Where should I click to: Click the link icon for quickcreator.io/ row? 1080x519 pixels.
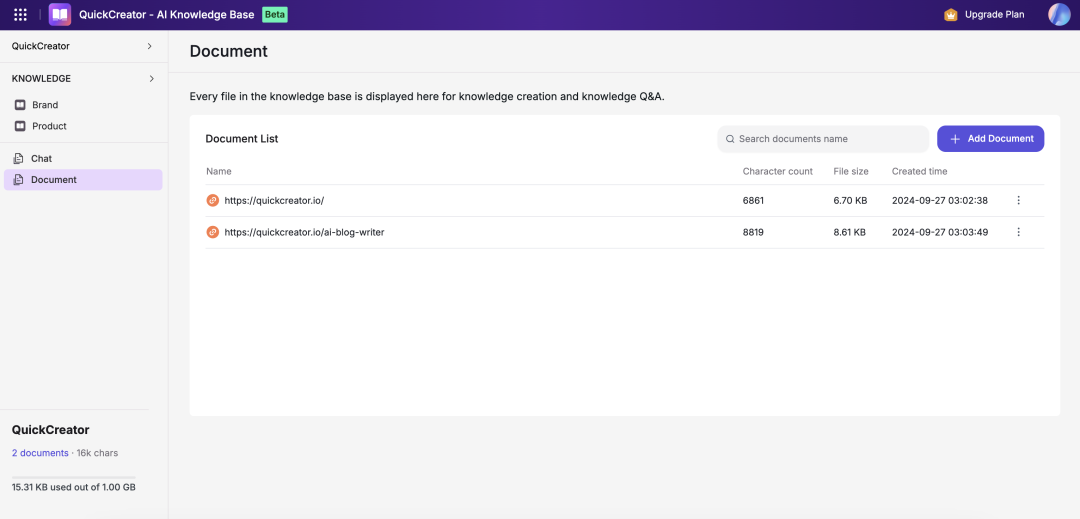point(213,200)
